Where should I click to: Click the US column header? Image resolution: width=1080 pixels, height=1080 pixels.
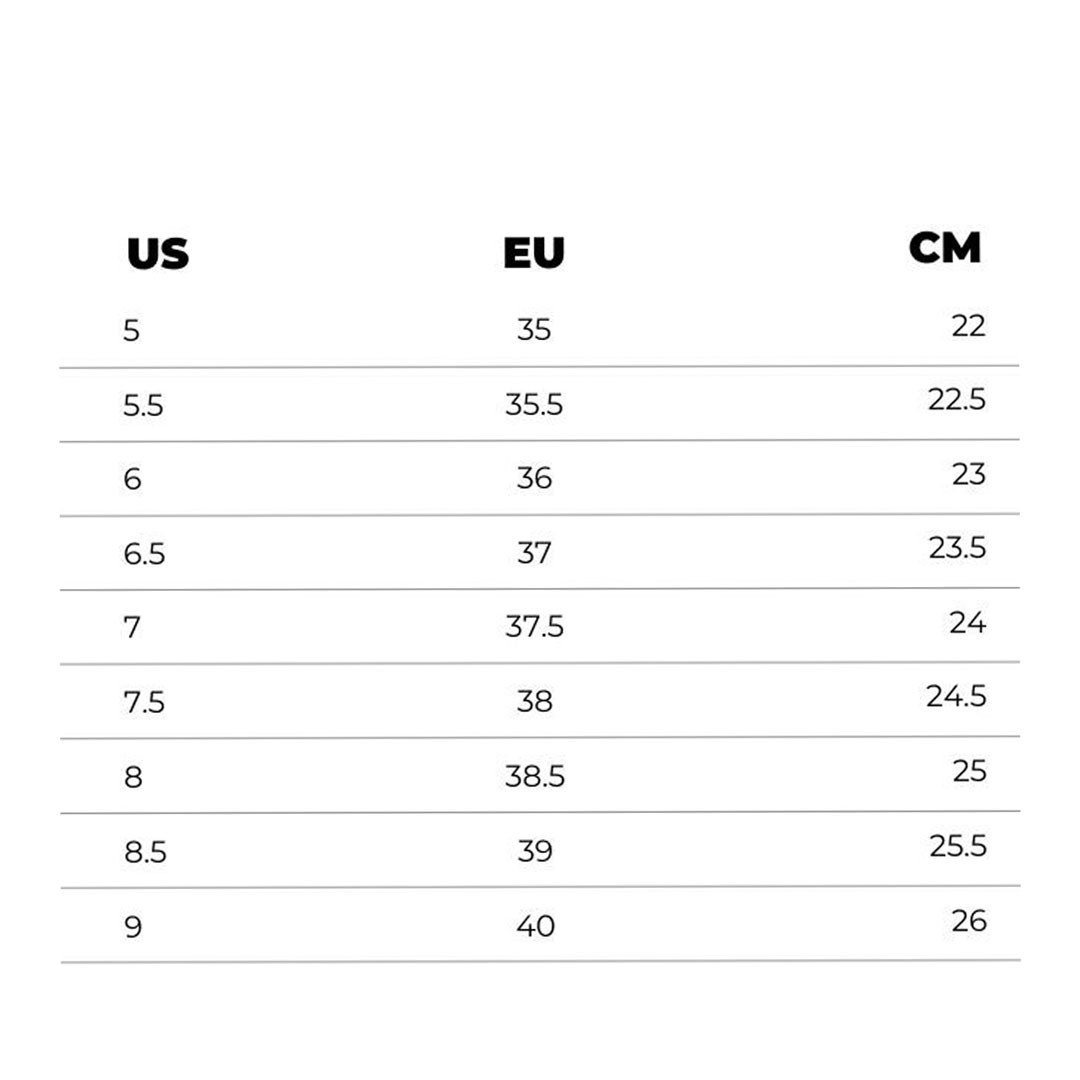coord(158,253)
